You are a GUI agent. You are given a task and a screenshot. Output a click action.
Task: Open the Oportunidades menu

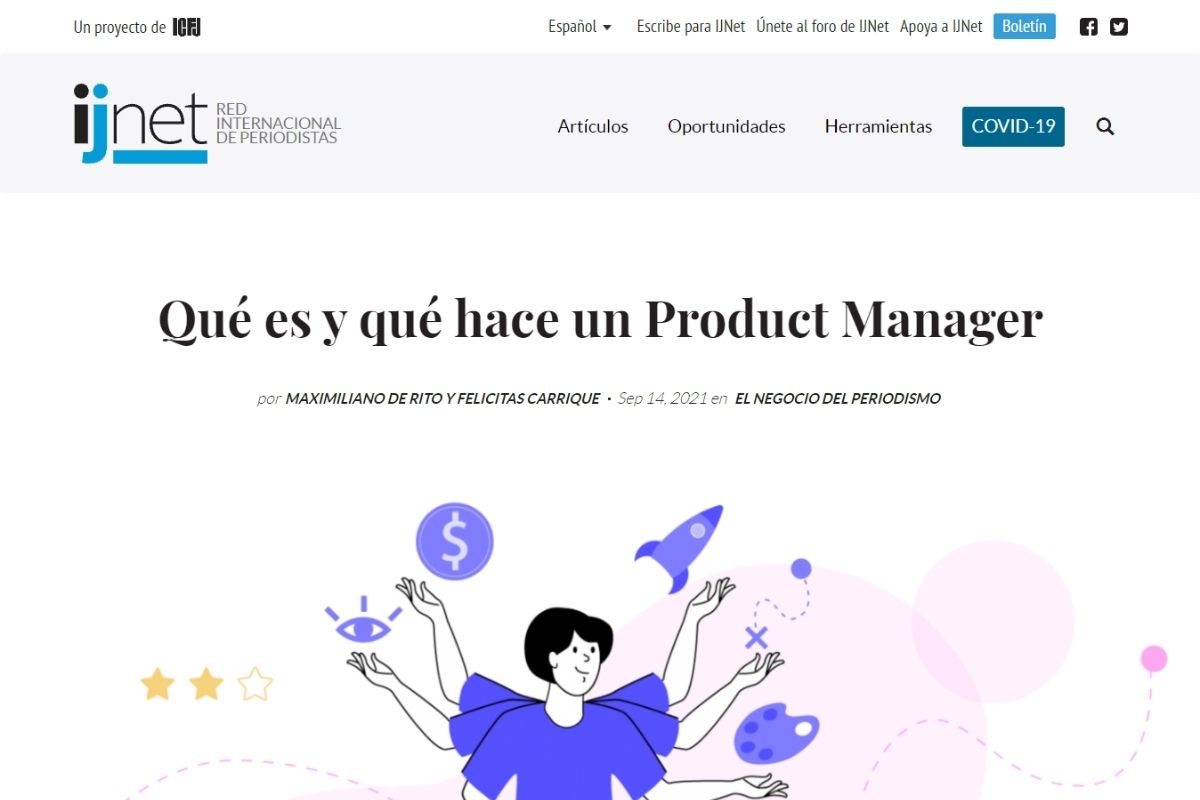pyautogui.click(x=727, y=126)
